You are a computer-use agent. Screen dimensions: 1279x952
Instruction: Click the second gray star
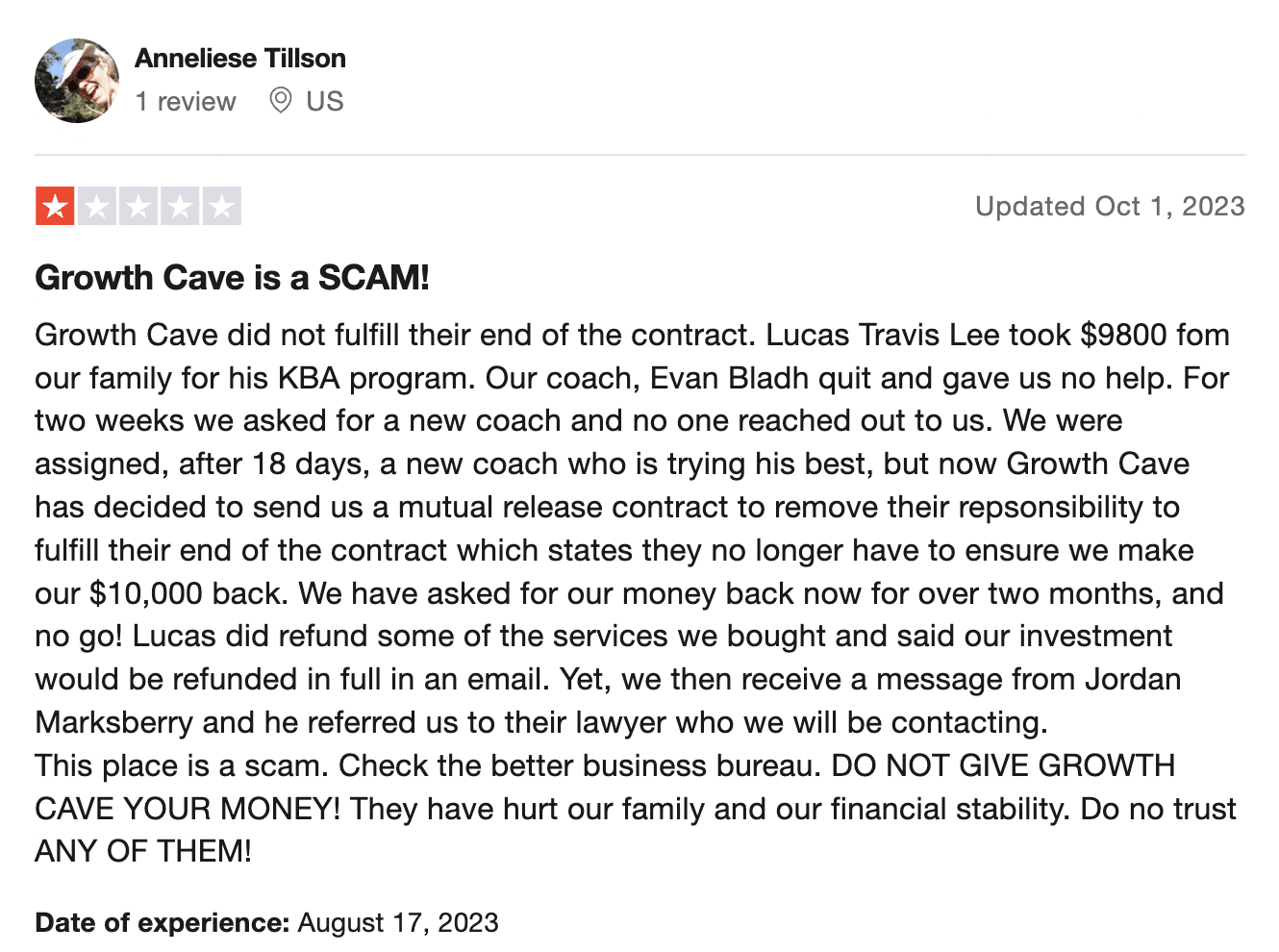(97, 206)
